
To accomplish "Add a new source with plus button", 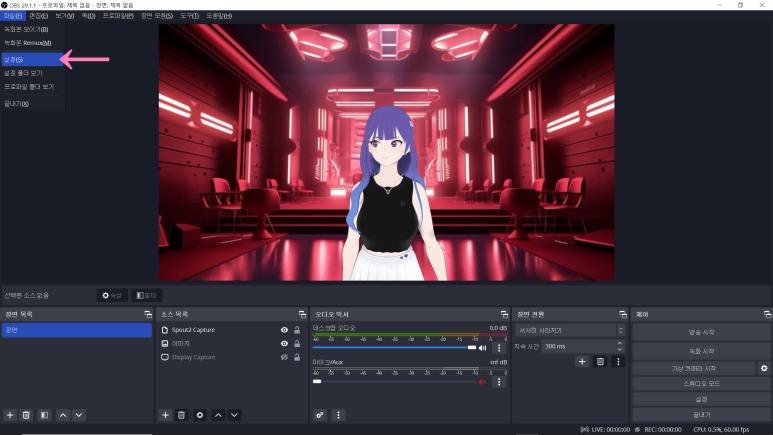I will pyautogui.click(x=165, y=415).
